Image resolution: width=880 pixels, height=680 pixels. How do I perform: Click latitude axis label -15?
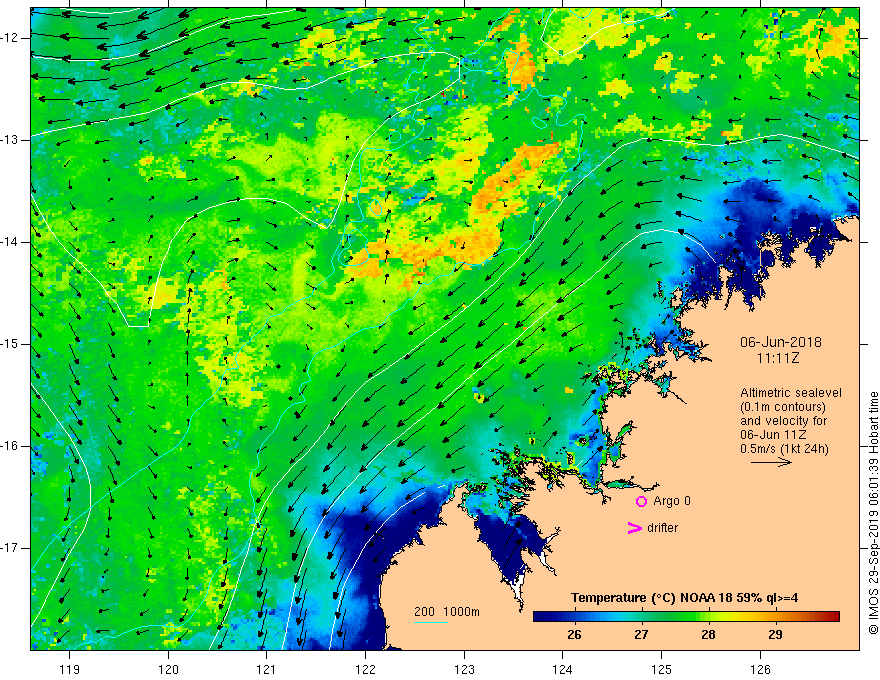tap(10, 344)
